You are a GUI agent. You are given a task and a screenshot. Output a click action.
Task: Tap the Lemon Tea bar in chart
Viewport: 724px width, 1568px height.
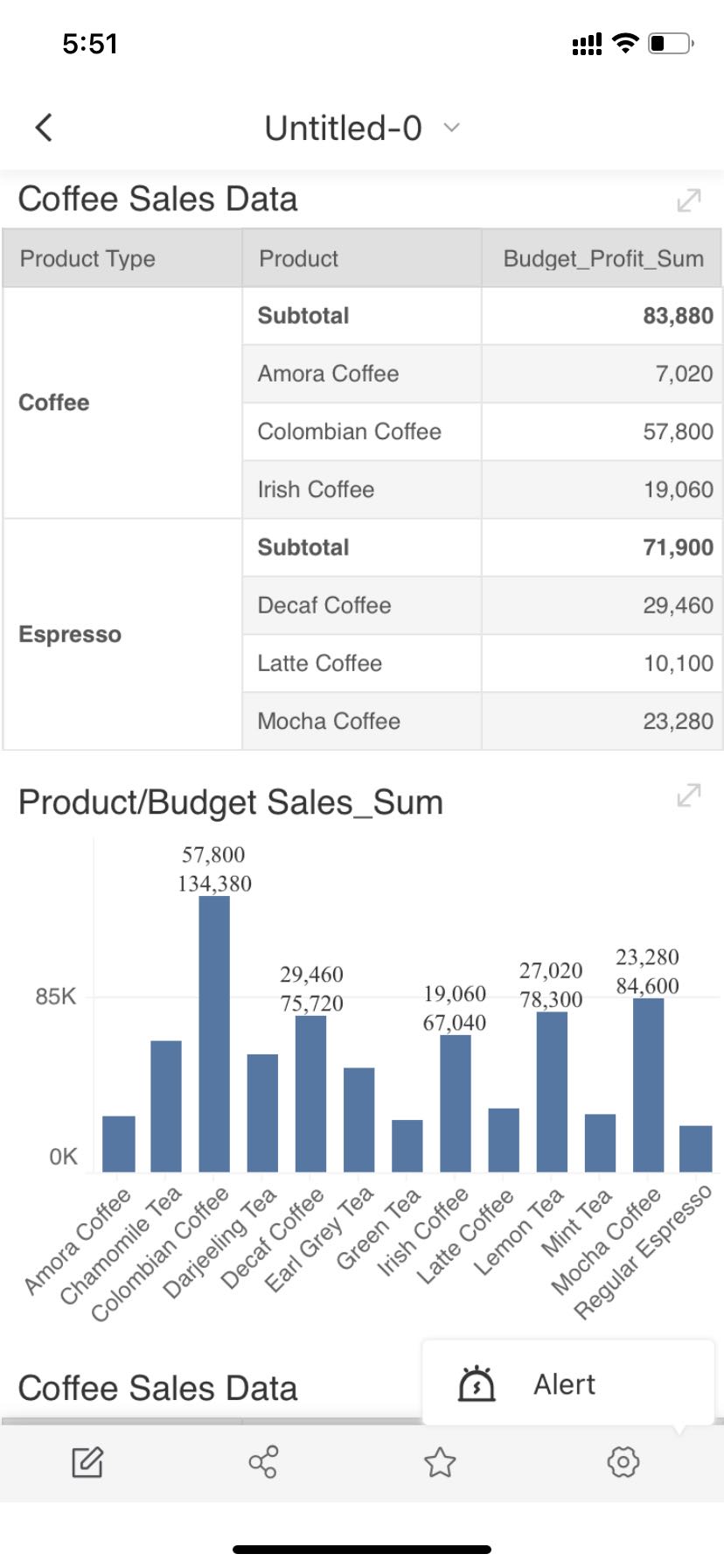pyautogui.click(x=552, y=1091)
